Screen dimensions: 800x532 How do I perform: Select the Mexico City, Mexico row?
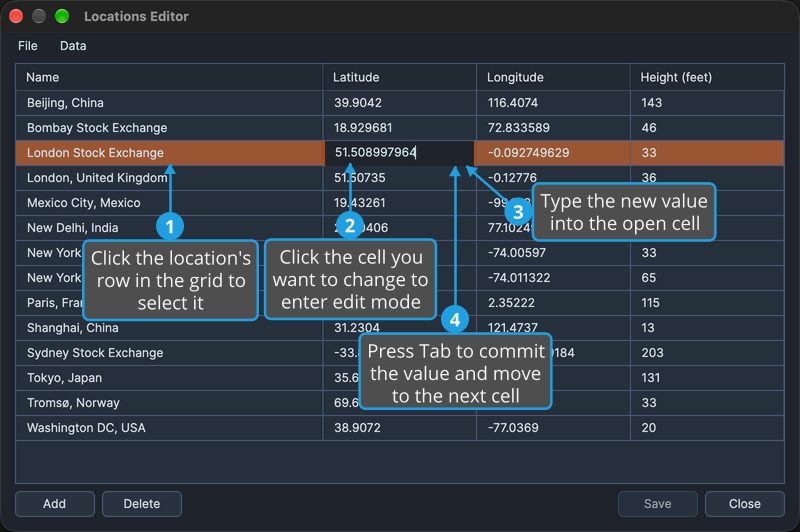click(x=399, y=203)
